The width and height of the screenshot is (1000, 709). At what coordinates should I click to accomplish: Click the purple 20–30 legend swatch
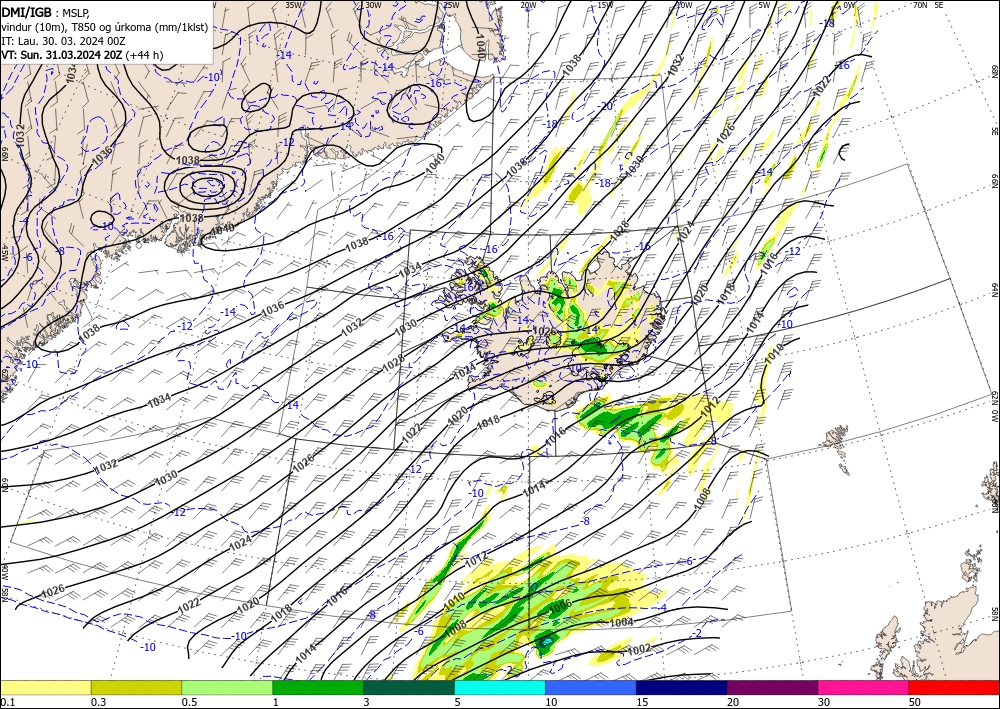(772, 687)
